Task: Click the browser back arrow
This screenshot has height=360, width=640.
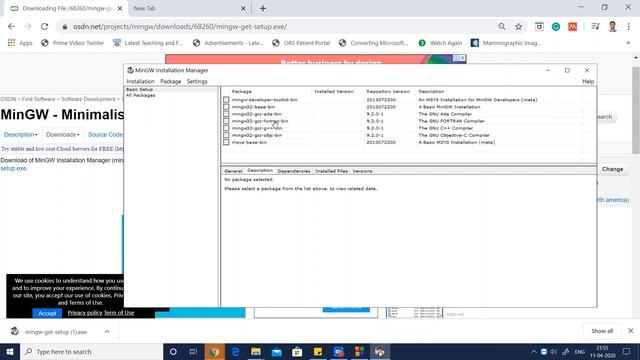Action: (x=11, y=27)
